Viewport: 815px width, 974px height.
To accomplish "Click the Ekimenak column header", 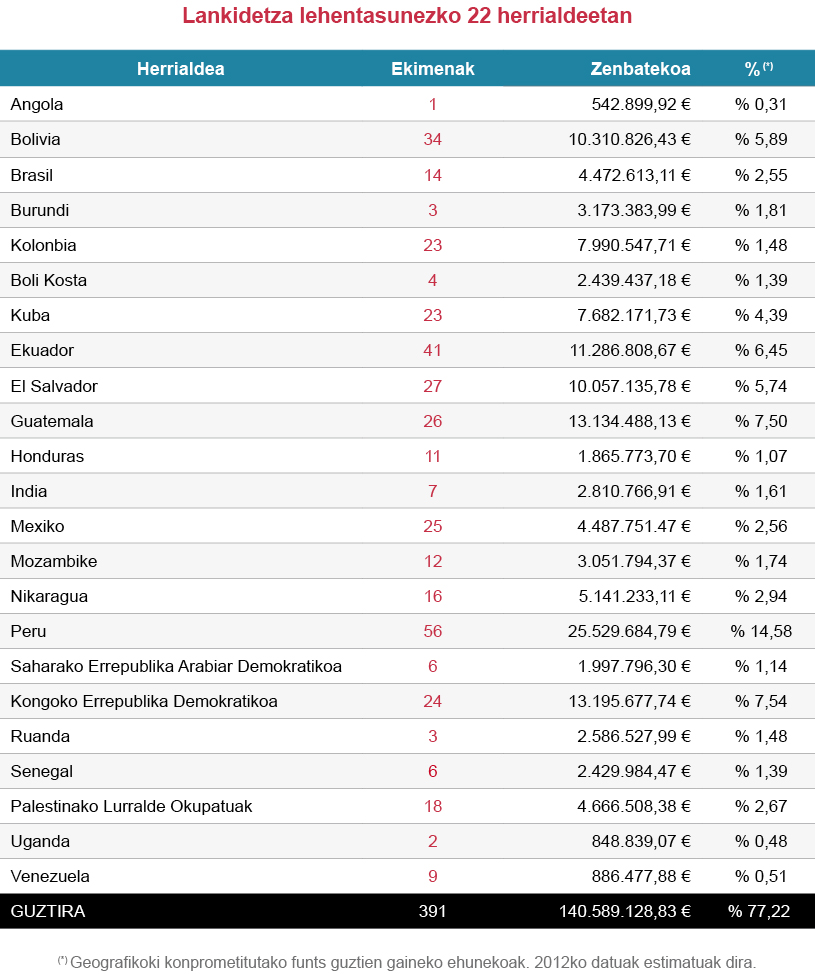I will click(x=432, y=69).
